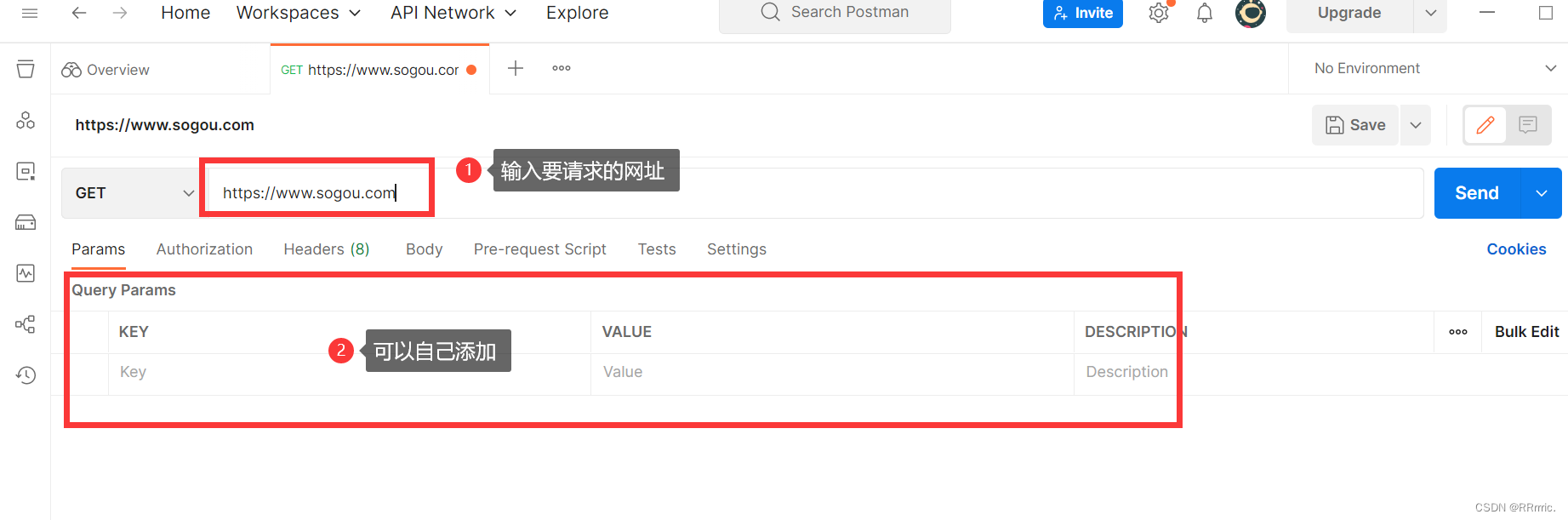Screen dimensions: 1568x520
Task: Open Monitors icon in the sidebar
Action: tap(26, 273)
